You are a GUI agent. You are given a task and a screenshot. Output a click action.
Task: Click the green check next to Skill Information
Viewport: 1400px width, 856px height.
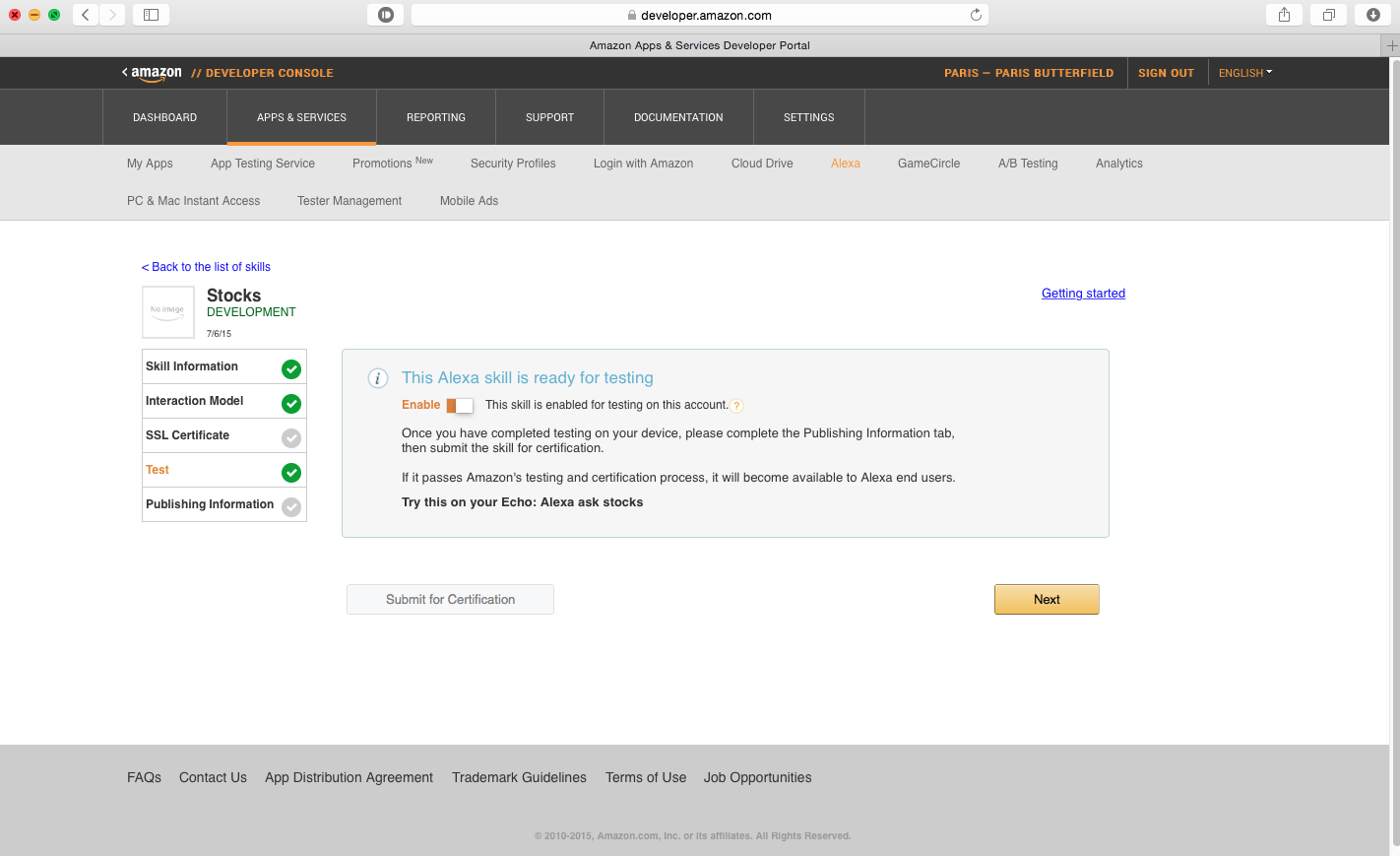[291, 369]
